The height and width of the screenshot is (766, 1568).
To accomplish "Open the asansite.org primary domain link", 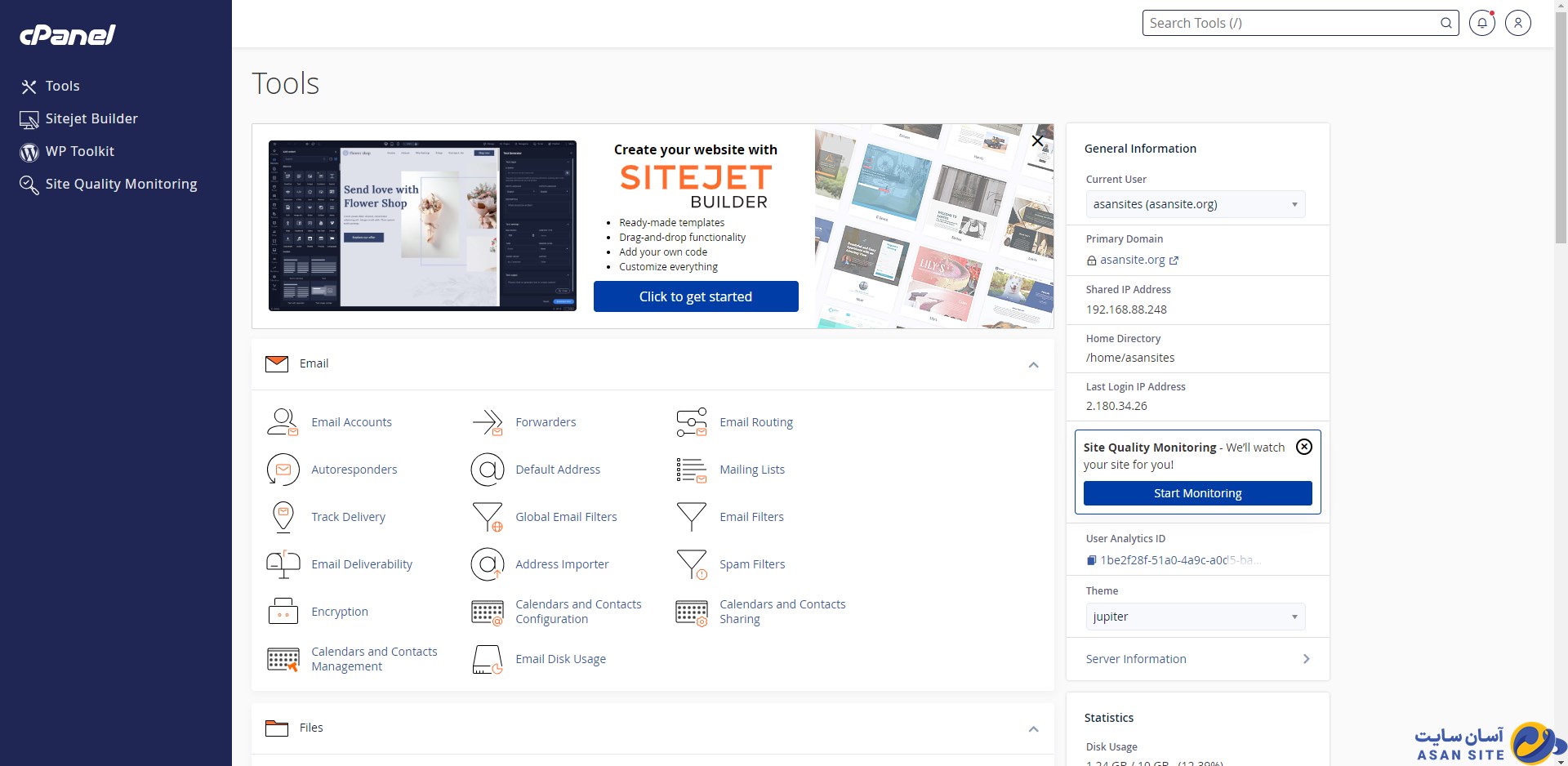I will 1133,260.
